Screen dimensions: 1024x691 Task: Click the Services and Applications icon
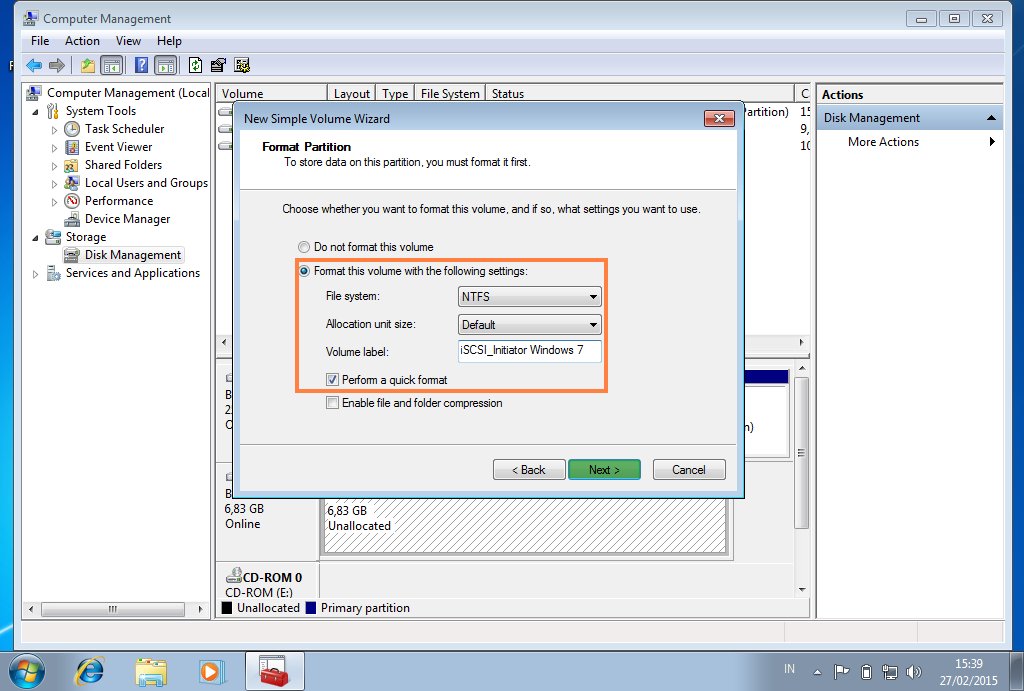[x=54, y=273]
